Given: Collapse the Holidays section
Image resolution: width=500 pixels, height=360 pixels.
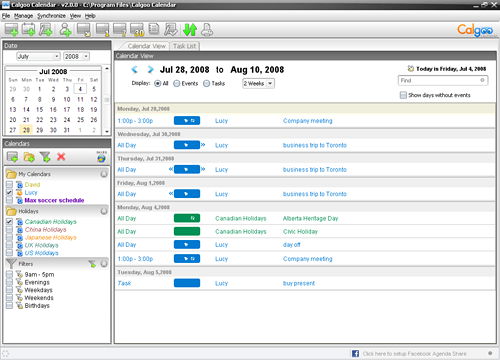Looking at the screenshot, I should (104, 211).
